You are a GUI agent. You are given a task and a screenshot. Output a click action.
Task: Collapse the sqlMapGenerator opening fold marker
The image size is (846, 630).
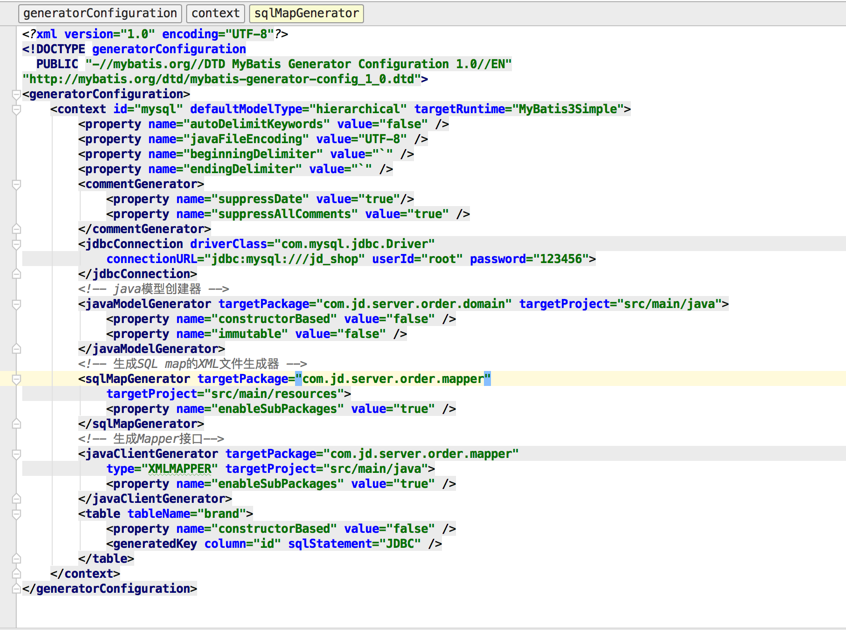click(x=16, y=379)
